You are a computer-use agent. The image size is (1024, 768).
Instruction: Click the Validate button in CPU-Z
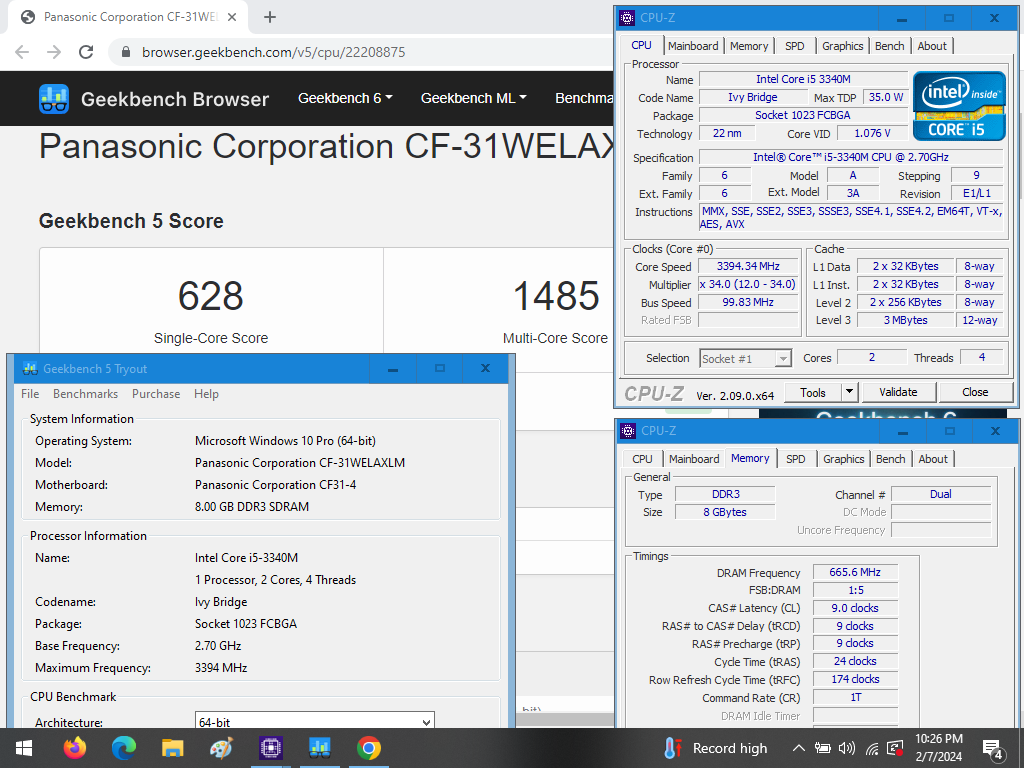tap(899, 392)
